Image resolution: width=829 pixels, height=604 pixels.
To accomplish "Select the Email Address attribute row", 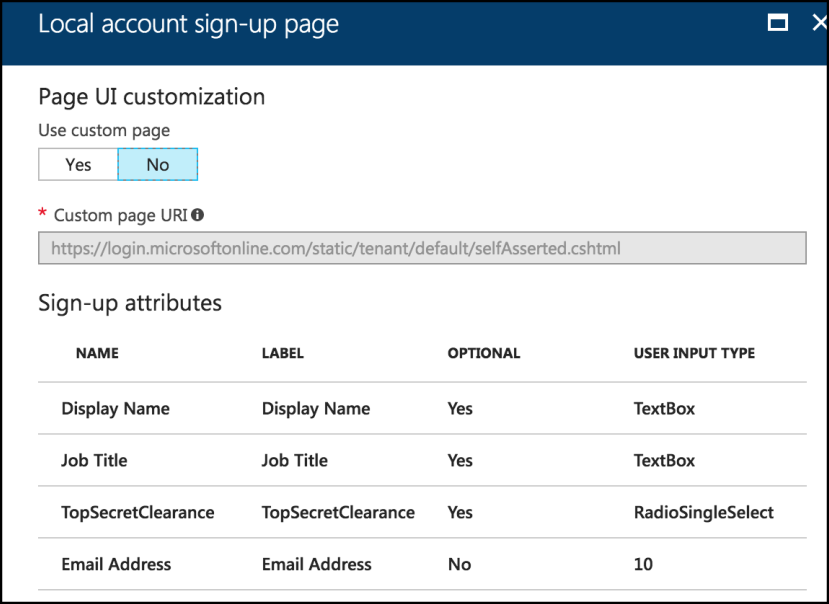I will (422, 564).
